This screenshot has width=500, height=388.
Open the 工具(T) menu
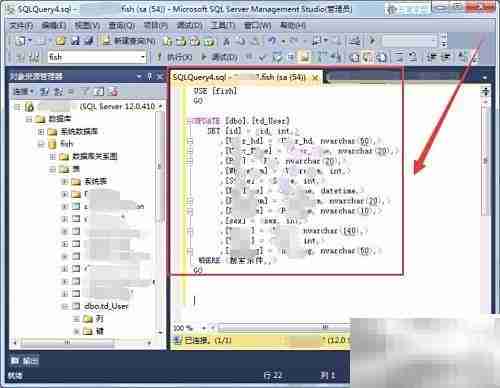pyautogui.click(x=223, y=26)
